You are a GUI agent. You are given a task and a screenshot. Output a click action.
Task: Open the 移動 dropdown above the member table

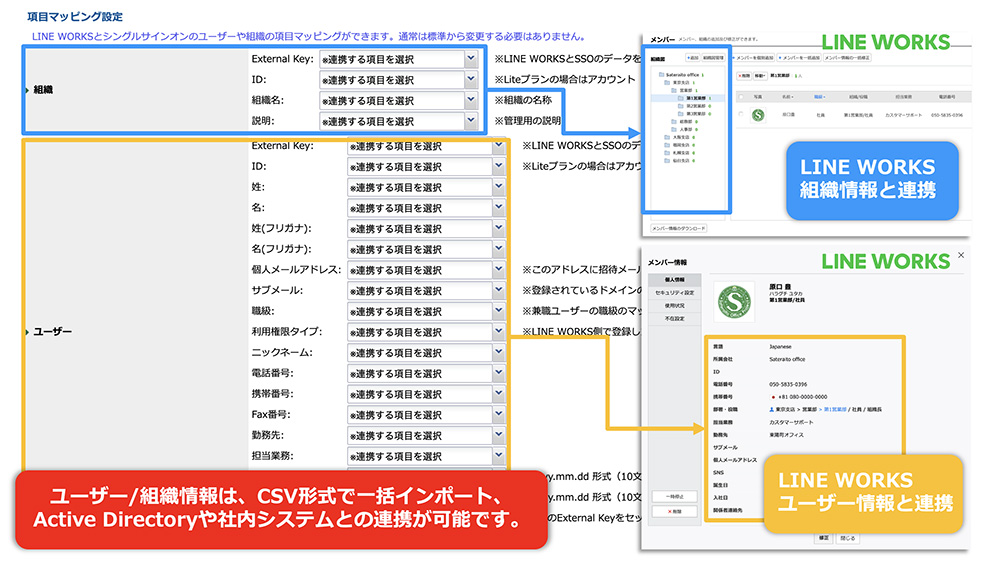click(760, 76)
